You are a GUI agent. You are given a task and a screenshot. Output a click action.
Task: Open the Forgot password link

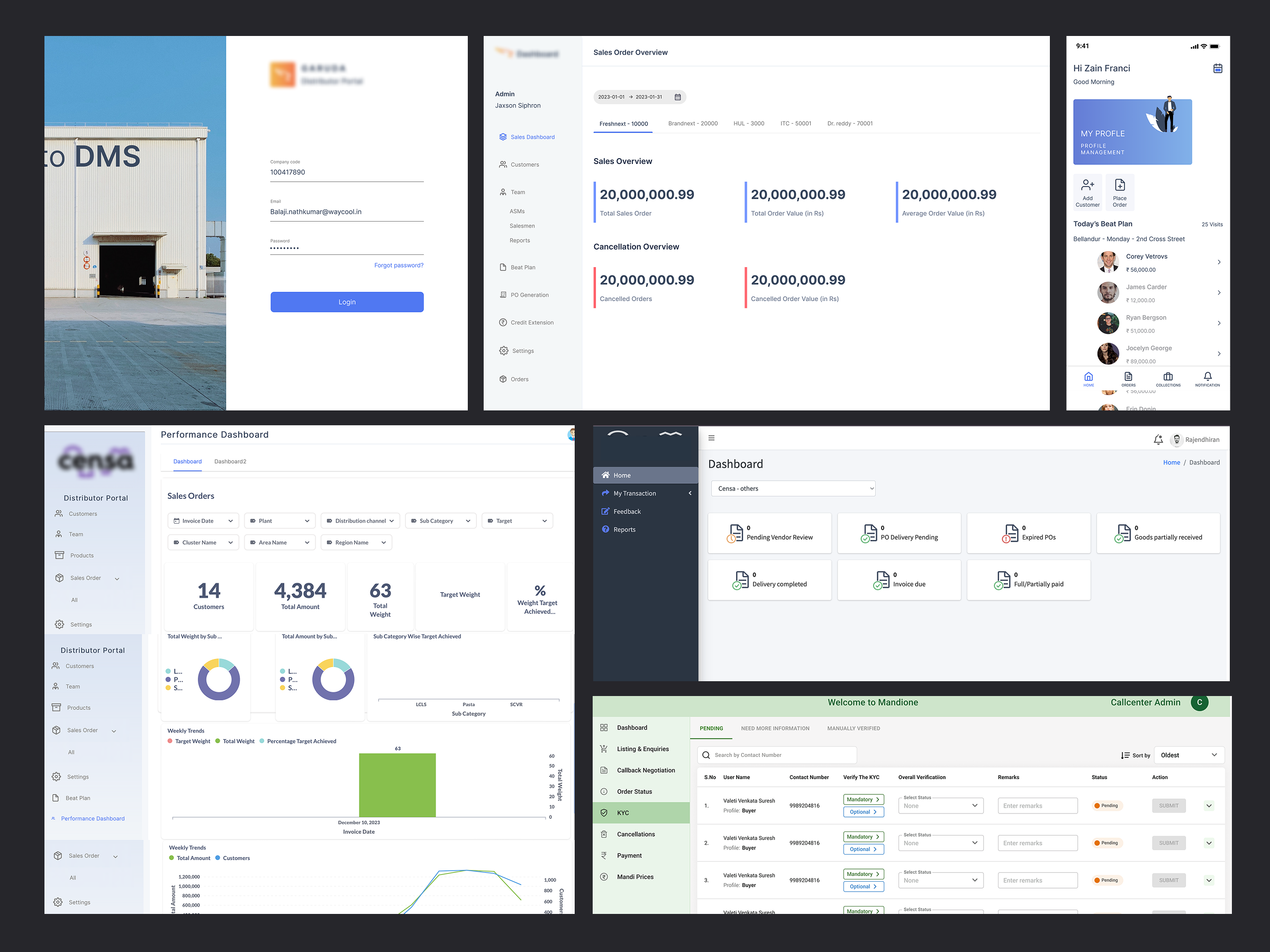pyautogui.click(x=398, y=265)
